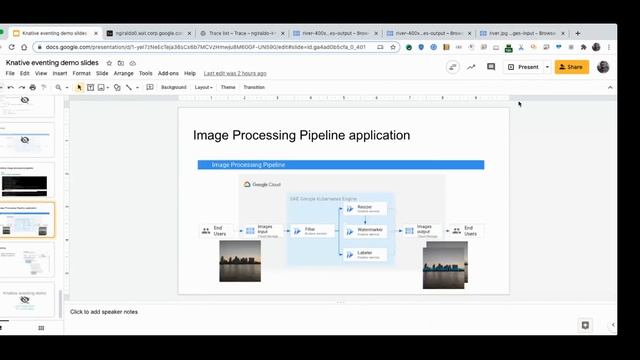Open the Slide menu
The image size is (640, 360).
(102, 73)
